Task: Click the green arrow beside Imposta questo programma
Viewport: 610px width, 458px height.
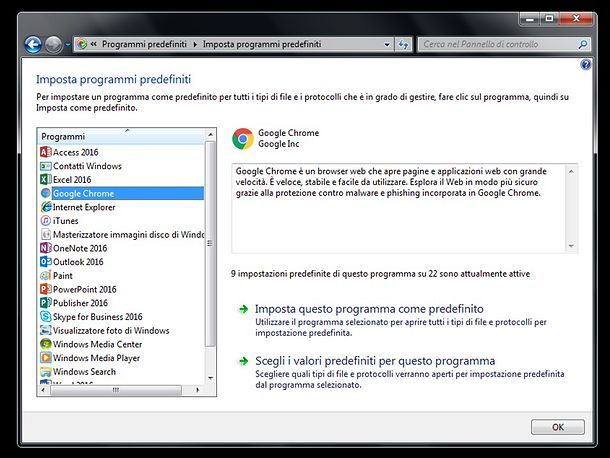Action: (244, 309)
